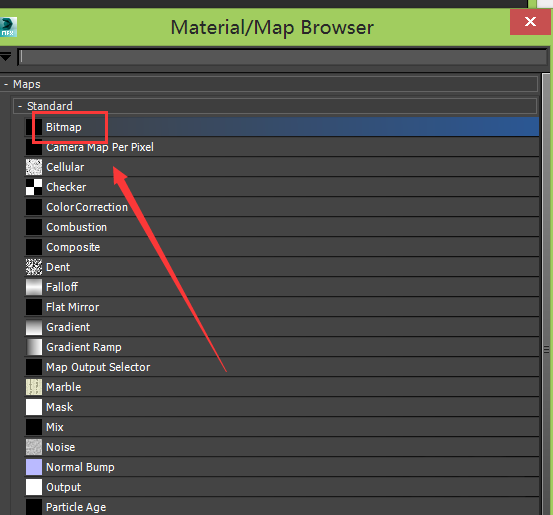Click the Gradient map thumbnail icon
Screen dimensions: 553x515
(x=34, y=327)
